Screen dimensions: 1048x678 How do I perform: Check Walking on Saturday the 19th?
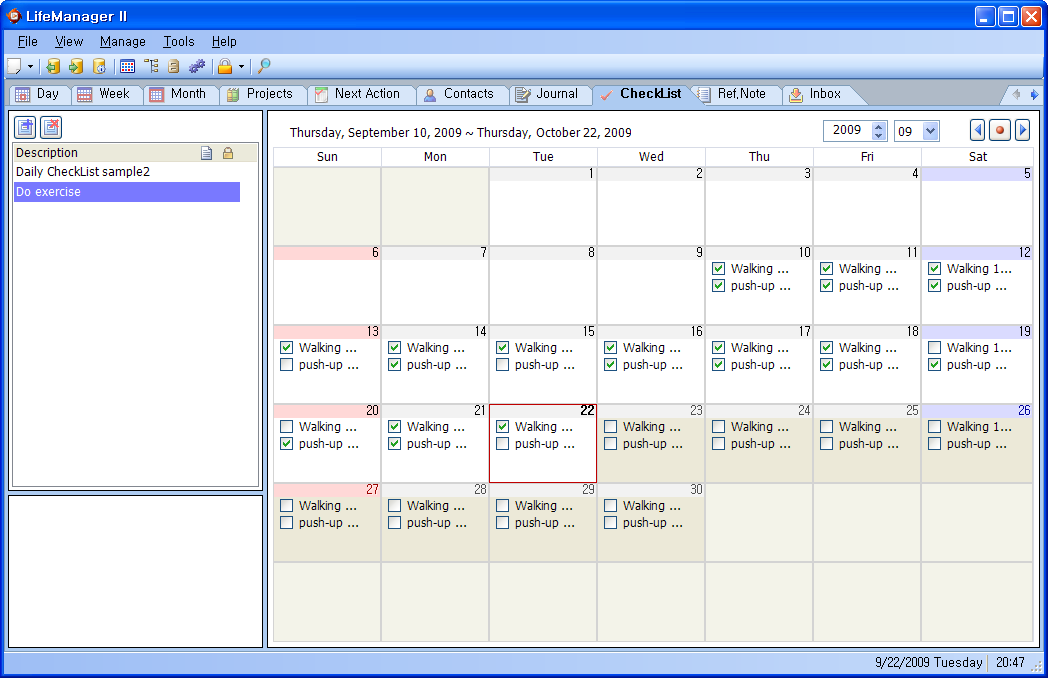tap(934, 348)
